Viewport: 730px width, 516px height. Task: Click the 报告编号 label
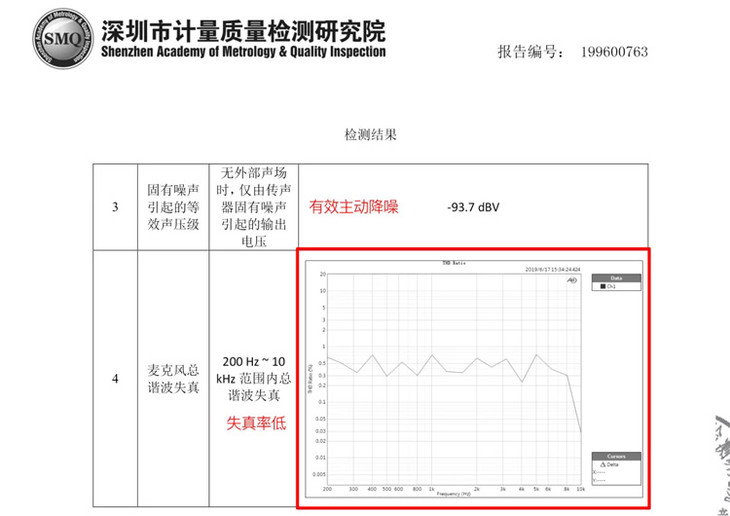530,52
